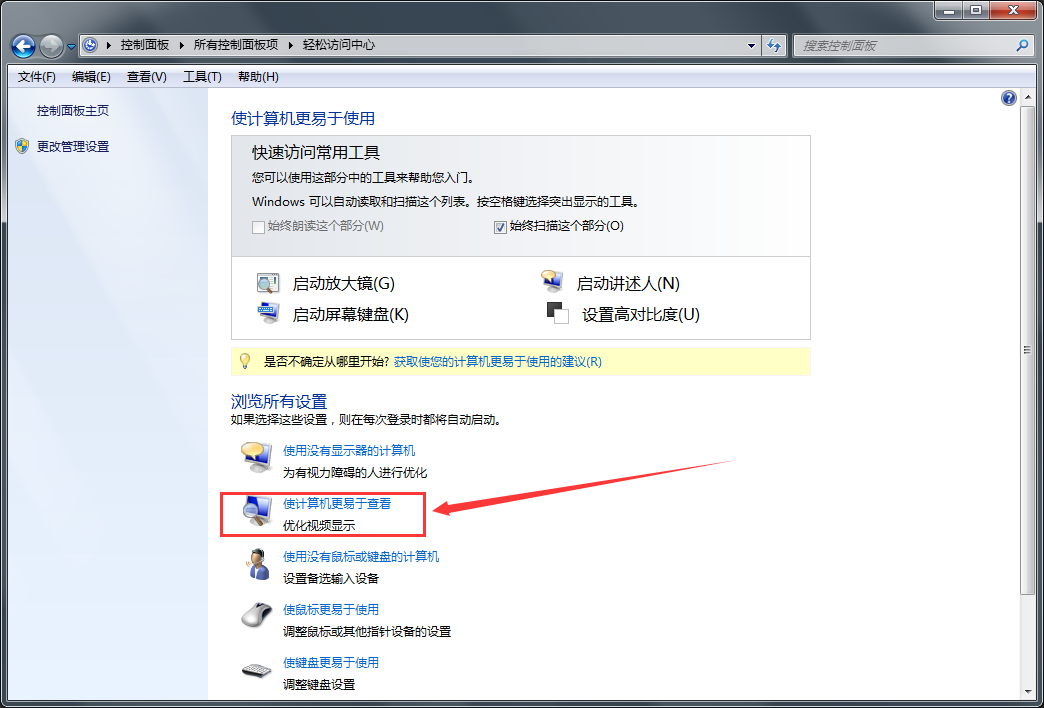The image size is (1044, 708).
Task: Open 使用没有显示器的计算机 link
Action: [349, 451]
